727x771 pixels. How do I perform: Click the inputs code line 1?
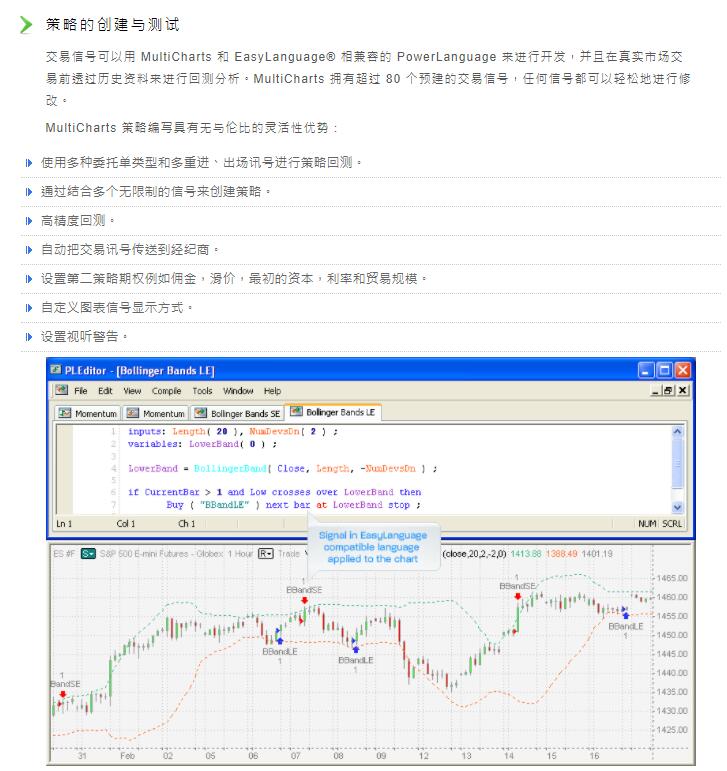click(x=233, y=431)
